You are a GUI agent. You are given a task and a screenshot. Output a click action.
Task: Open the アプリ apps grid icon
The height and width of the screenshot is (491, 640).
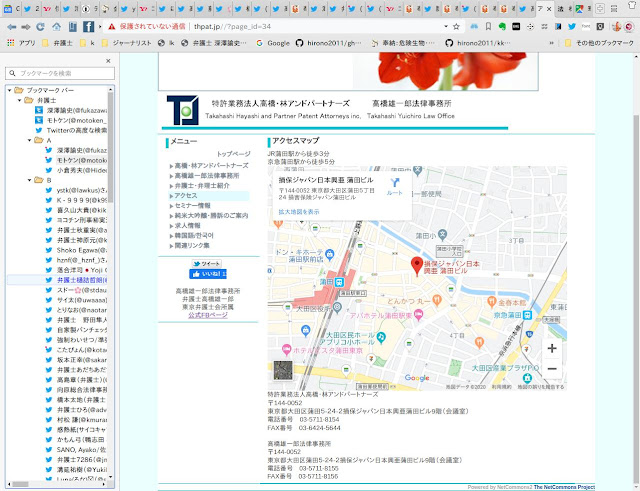pyautogui.click(x=11, y=42)
